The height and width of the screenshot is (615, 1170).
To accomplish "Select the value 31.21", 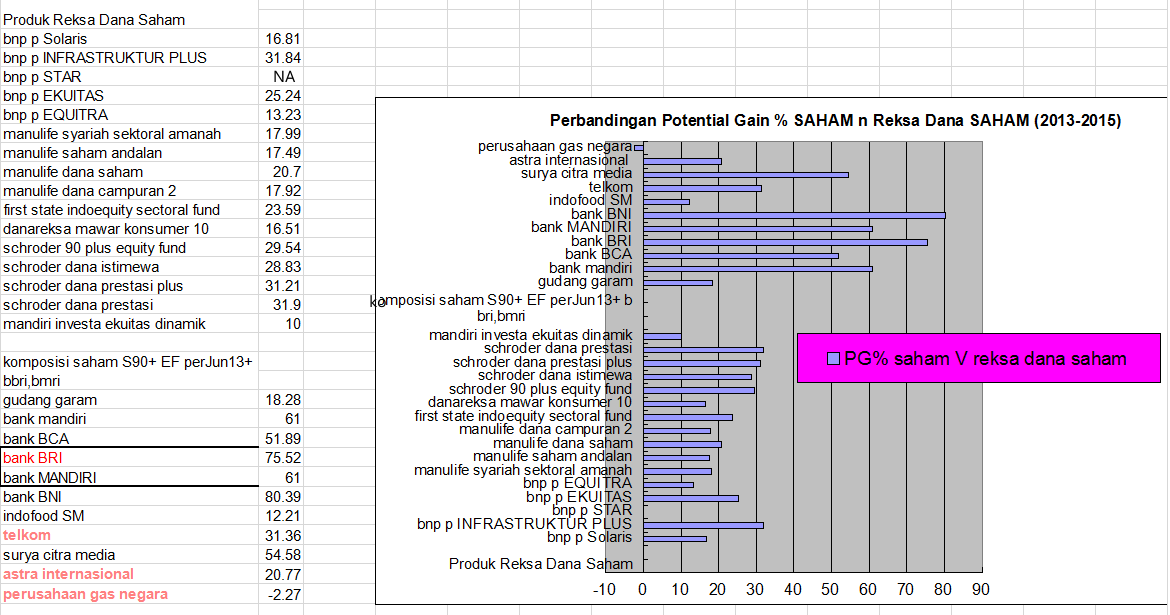I will tap(281, 287).
